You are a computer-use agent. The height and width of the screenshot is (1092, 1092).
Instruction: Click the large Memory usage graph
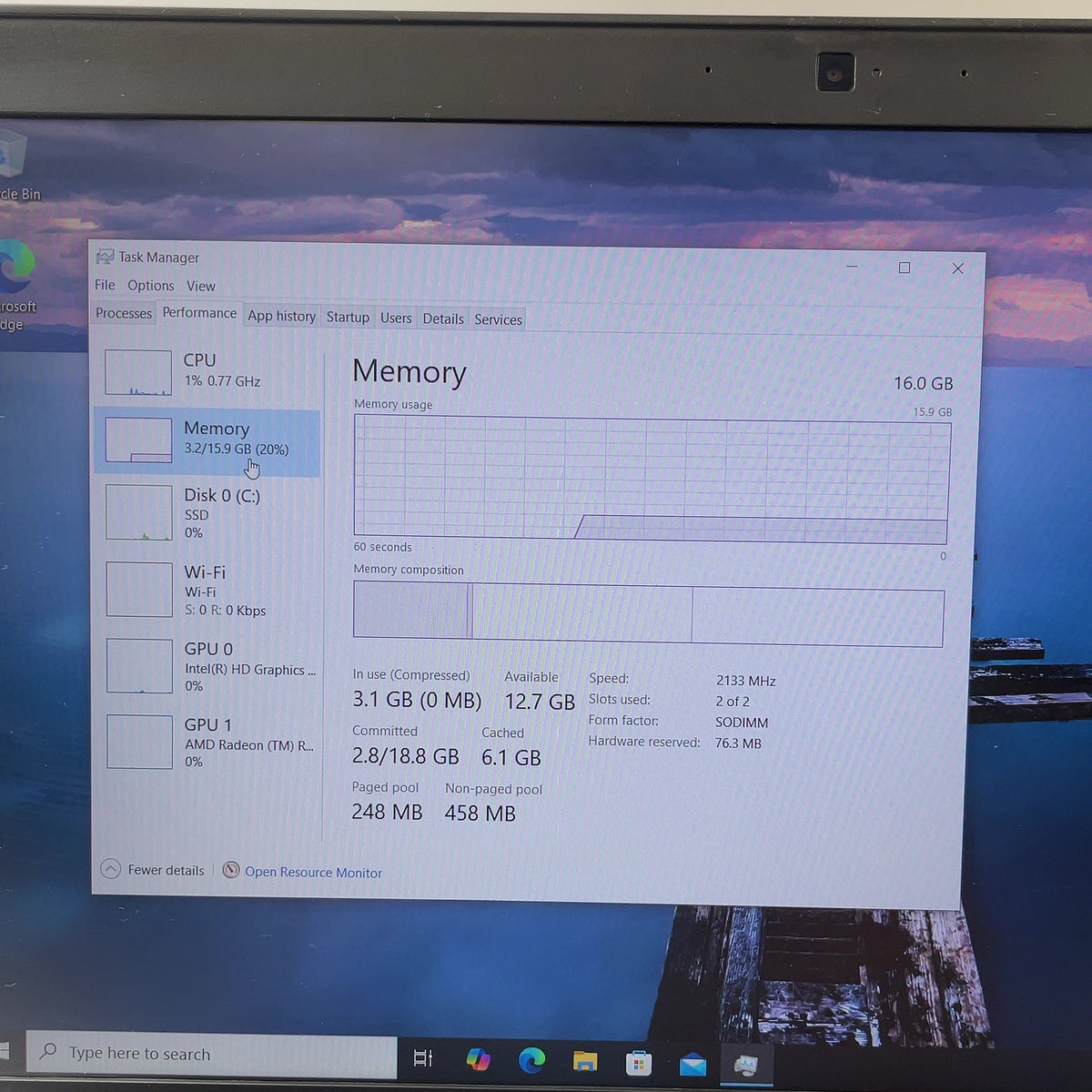click(x=652, y=480)
